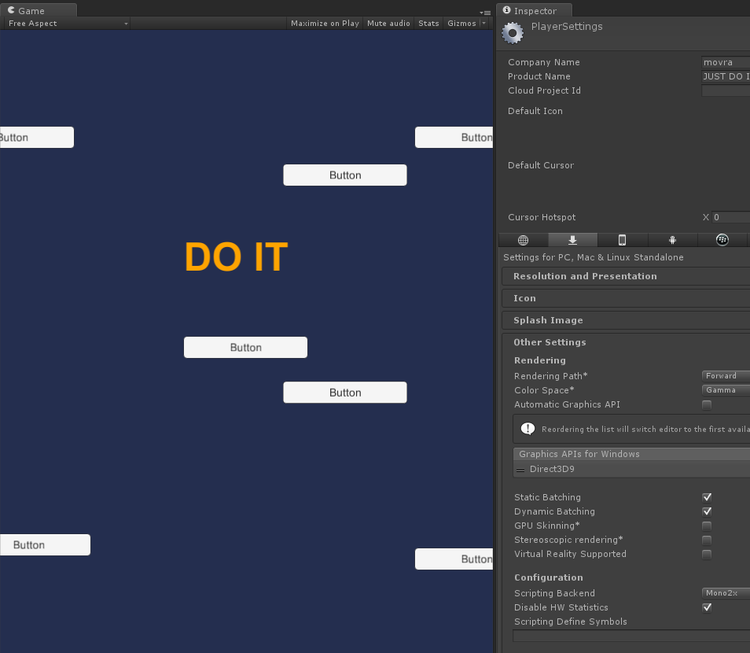Select Direct3D9 in Graphics APIs list
Image resolution: width=750 pixels, height=653 pixels.
coord(631,469)
